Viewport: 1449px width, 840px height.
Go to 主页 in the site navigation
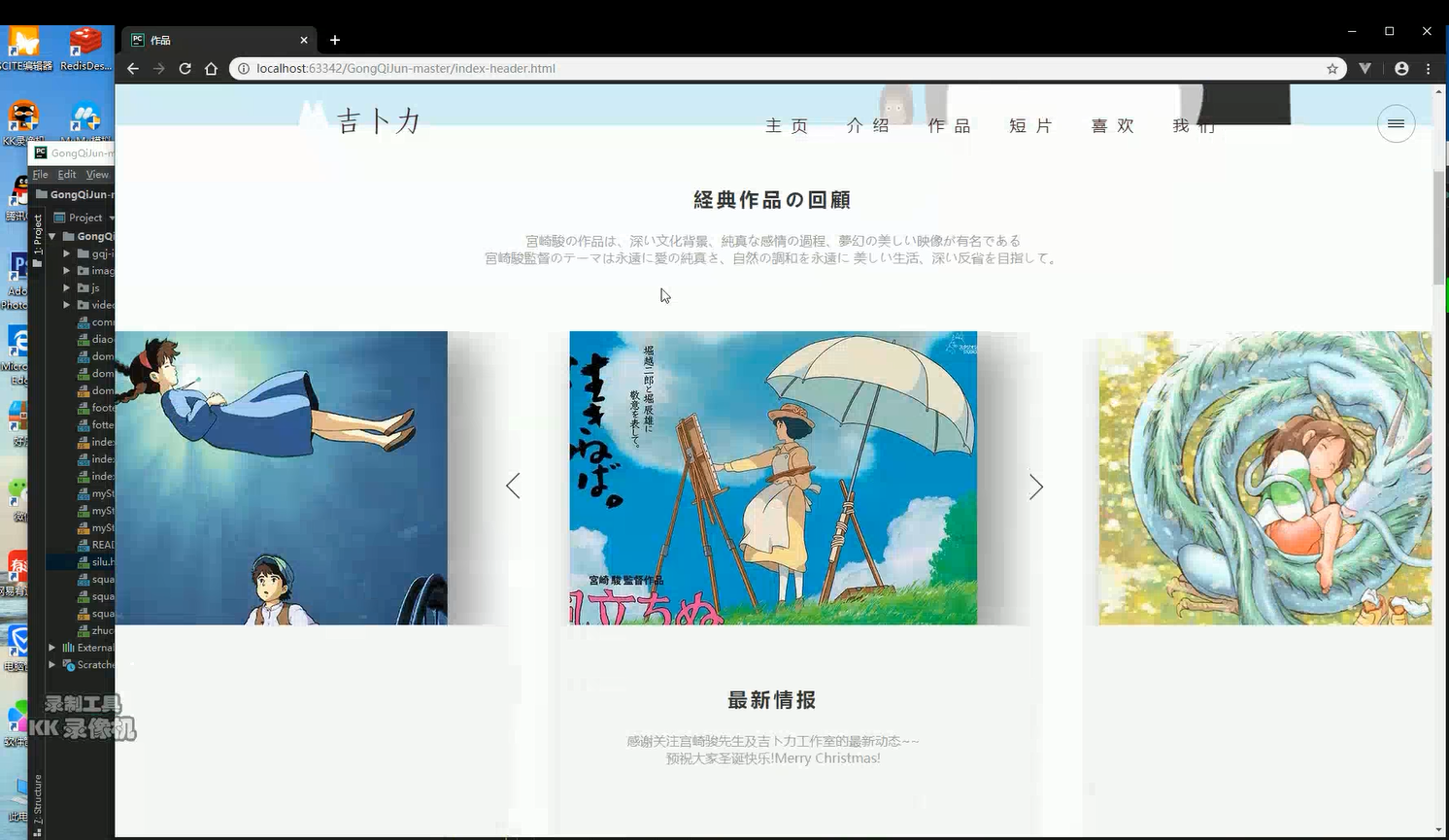pos(787,126)
